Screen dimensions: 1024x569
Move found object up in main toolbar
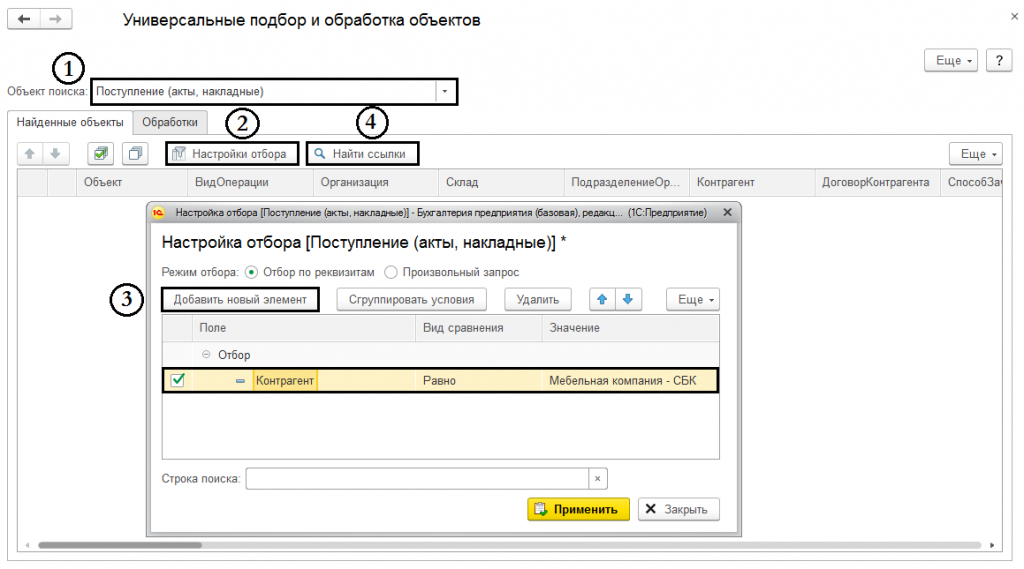pos(29,154)
